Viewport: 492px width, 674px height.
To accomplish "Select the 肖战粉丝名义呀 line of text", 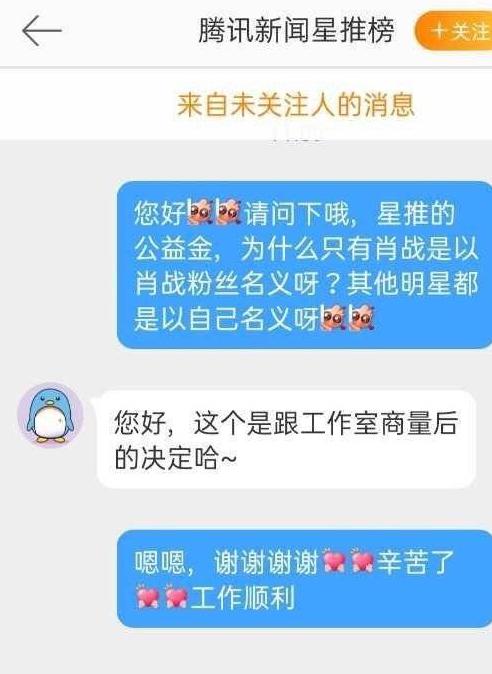I will [x=226, y=283].
